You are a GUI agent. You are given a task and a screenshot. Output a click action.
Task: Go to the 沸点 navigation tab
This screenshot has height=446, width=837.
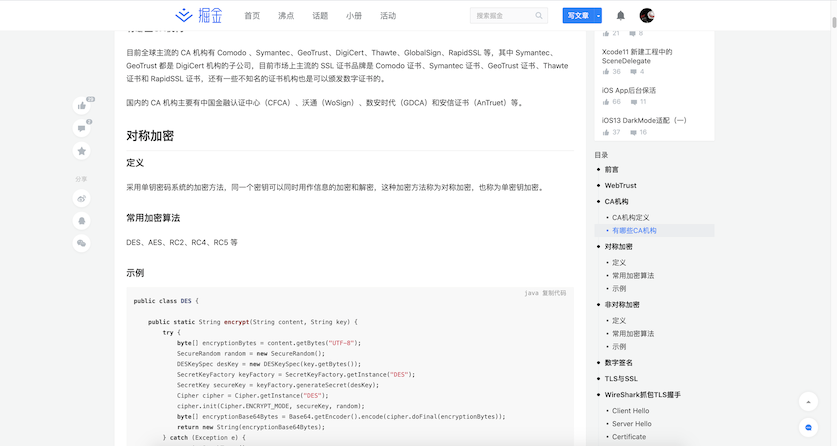tap(286, 16)
